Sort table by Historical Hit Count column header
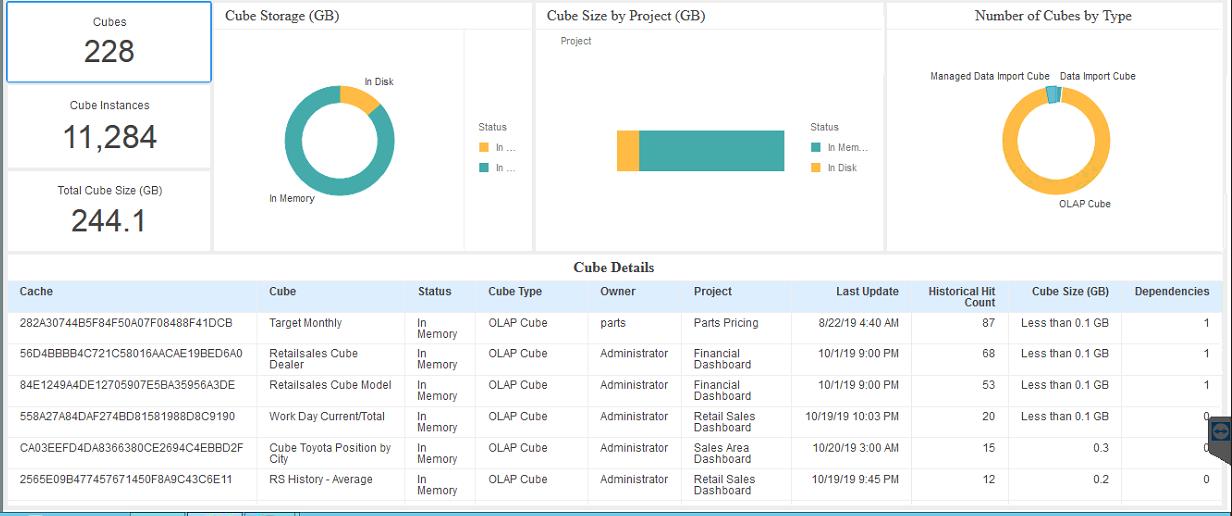The image size is (1232, 516). coord(961,296)
